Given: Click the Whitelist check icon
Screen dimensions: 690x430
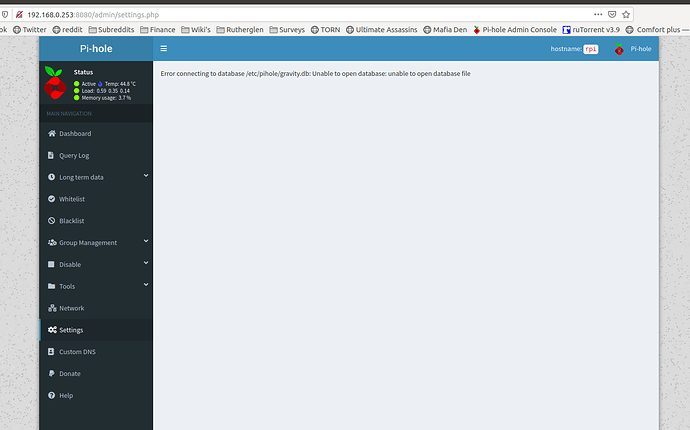Looking at the screenshot, I should (51, 199).
